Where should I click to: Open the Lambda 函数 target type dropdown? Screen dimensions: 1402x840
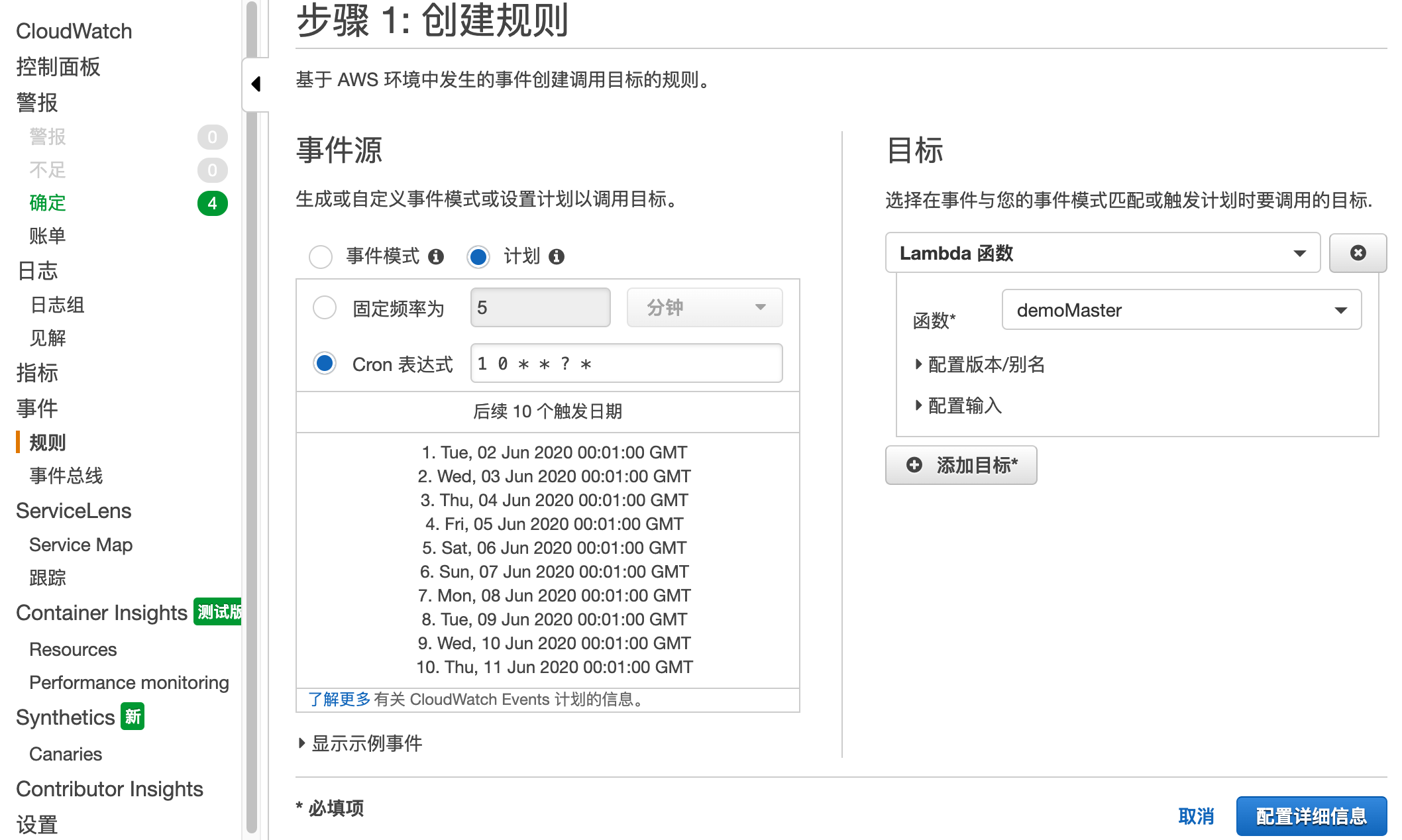click(x=1103, y=253)
